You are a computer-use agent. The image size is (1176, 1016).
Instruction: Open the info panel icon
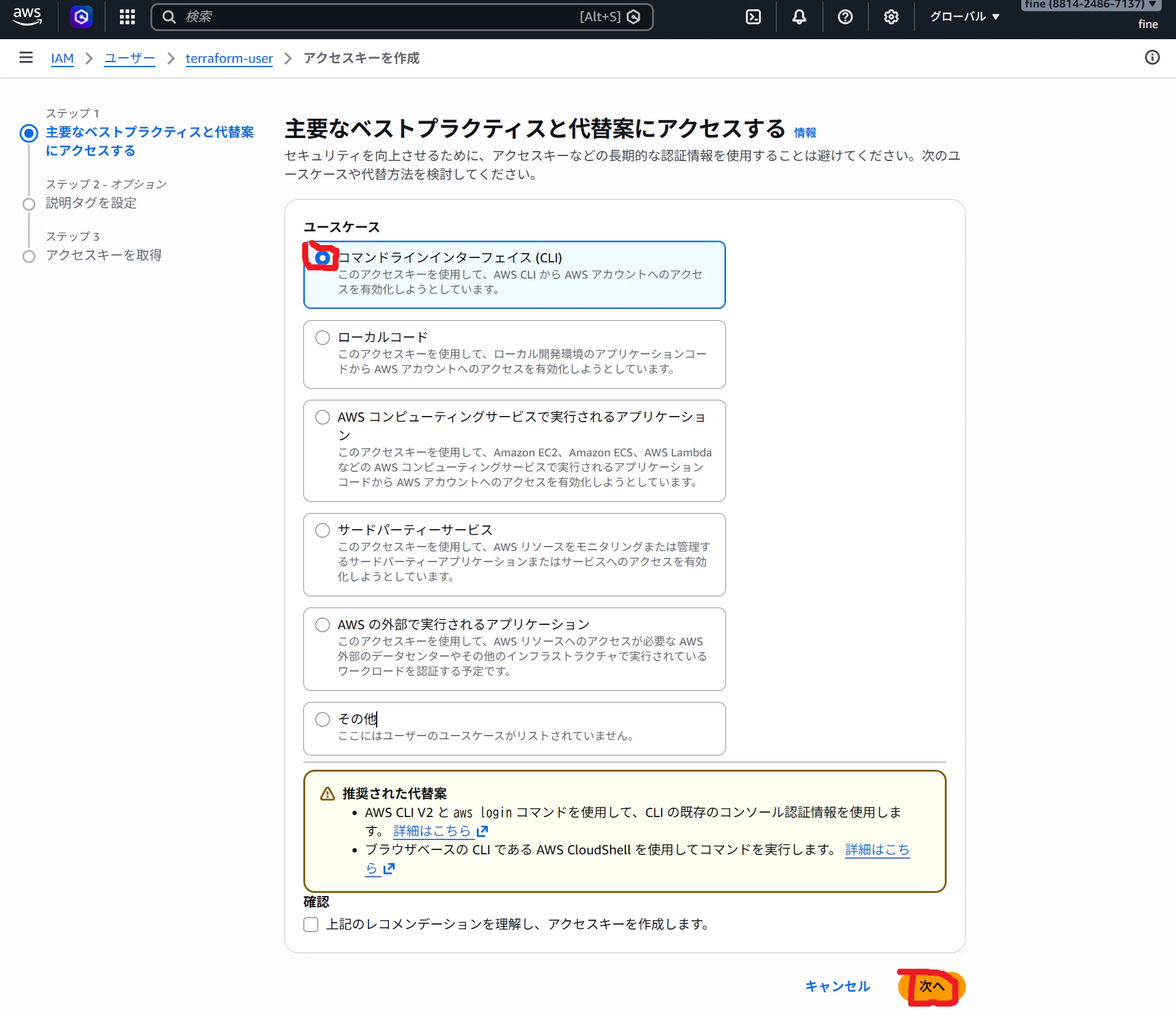[1152, 58]
